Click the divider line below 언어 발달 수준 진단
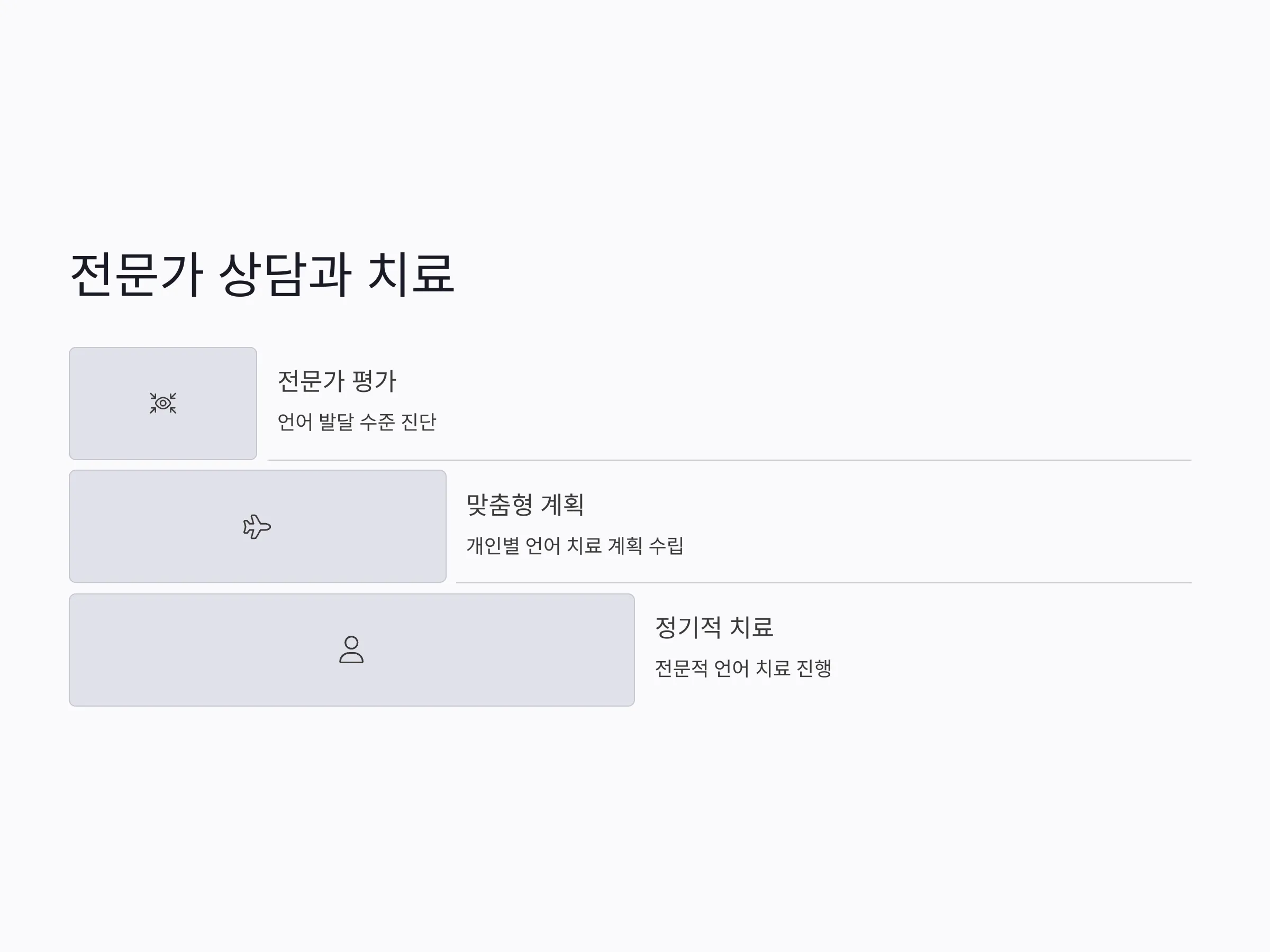The image size is (1270, 952). (729, 460)
